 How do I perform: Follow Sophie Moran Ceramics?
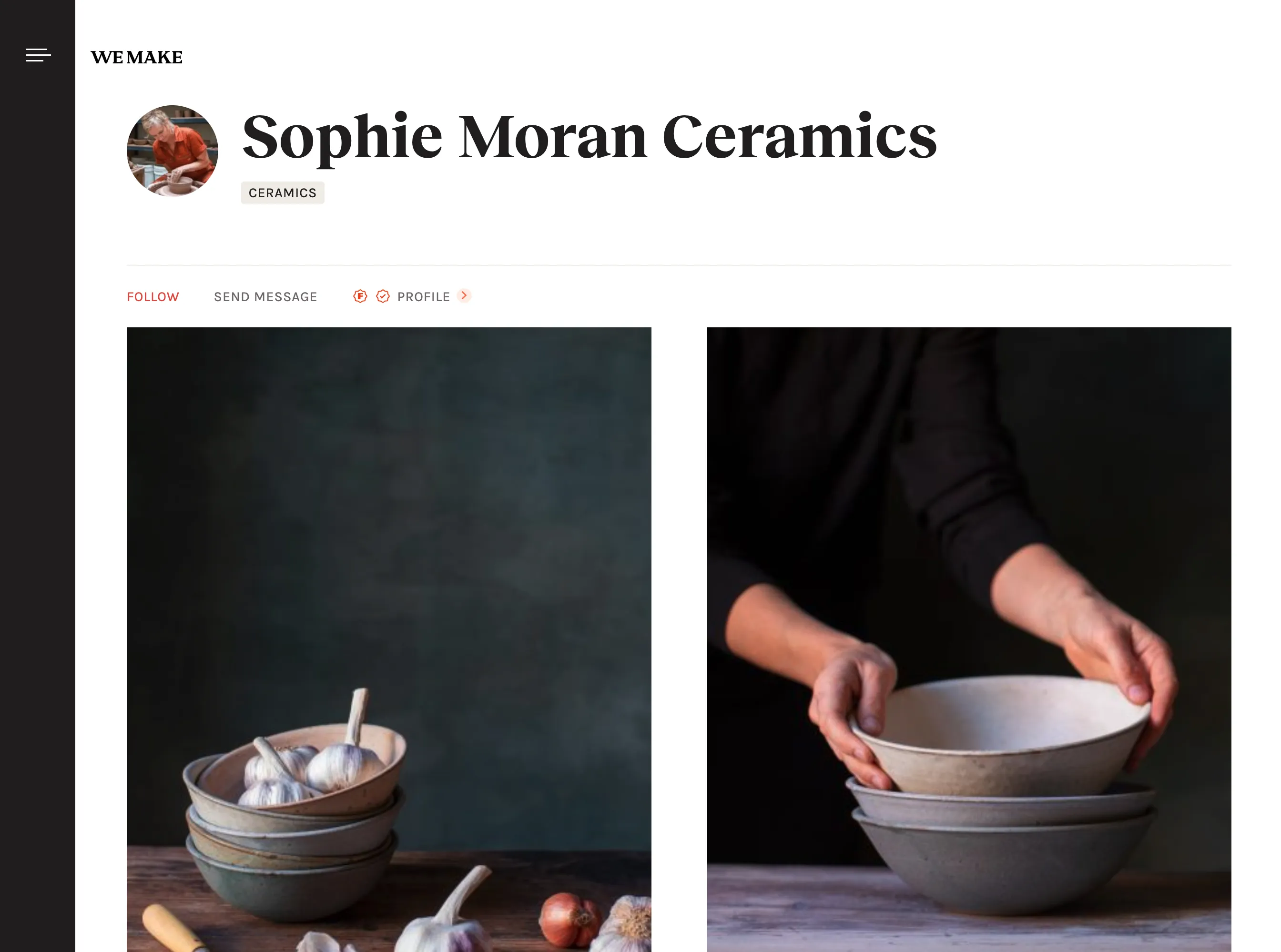152,297
